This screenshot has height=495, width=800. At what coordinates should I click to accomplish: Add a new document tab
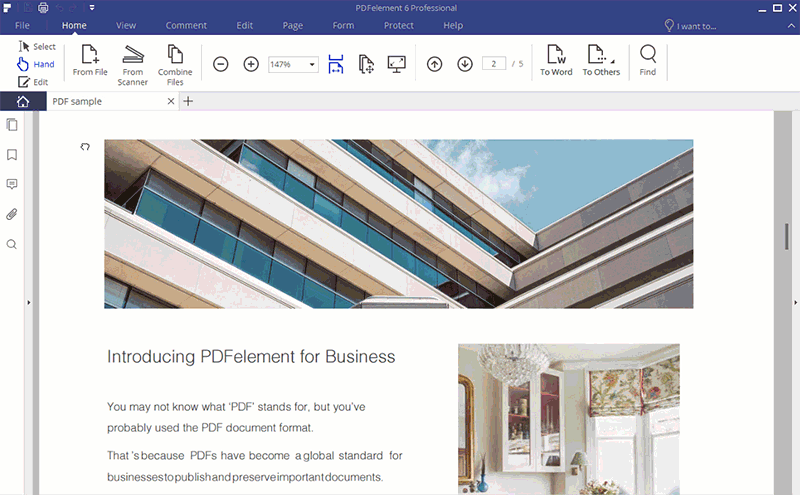[188, 102]
